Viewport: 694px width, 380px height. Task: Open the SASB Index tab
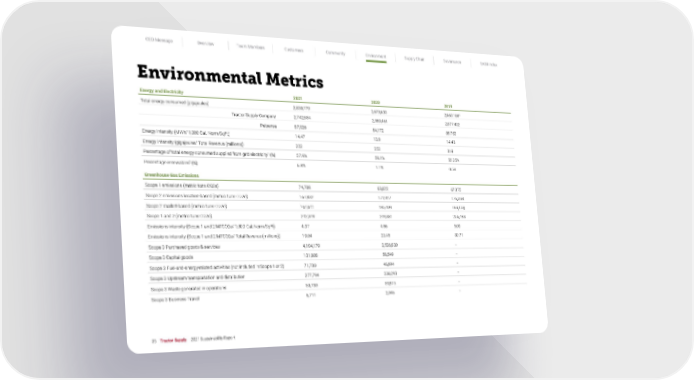click(488, 64)
